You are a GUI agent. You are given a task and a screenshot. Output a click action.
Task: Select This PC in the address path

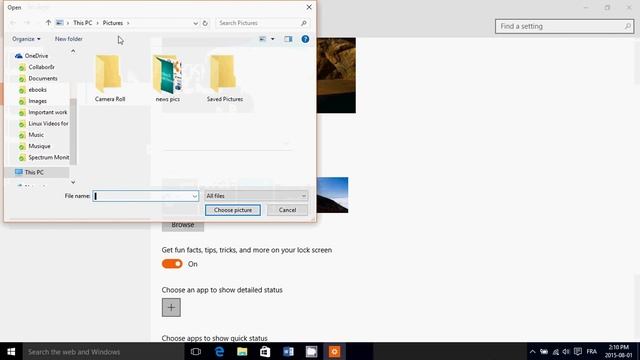click(x=82, y=23)
